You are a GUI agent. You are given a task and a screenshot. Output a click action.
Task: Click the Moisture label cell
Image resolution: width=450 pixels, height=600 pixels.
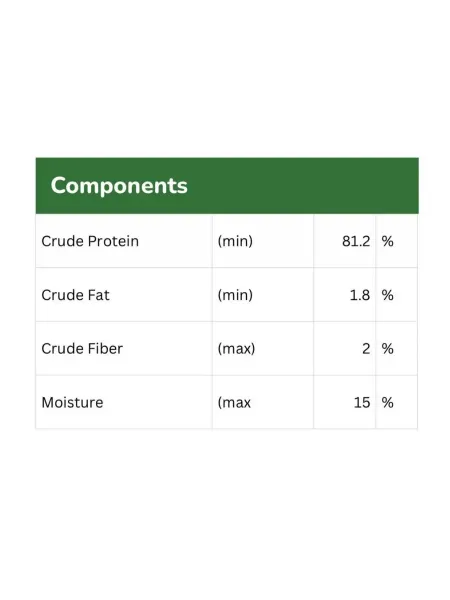pyautogui.click(x=124, y=402)
